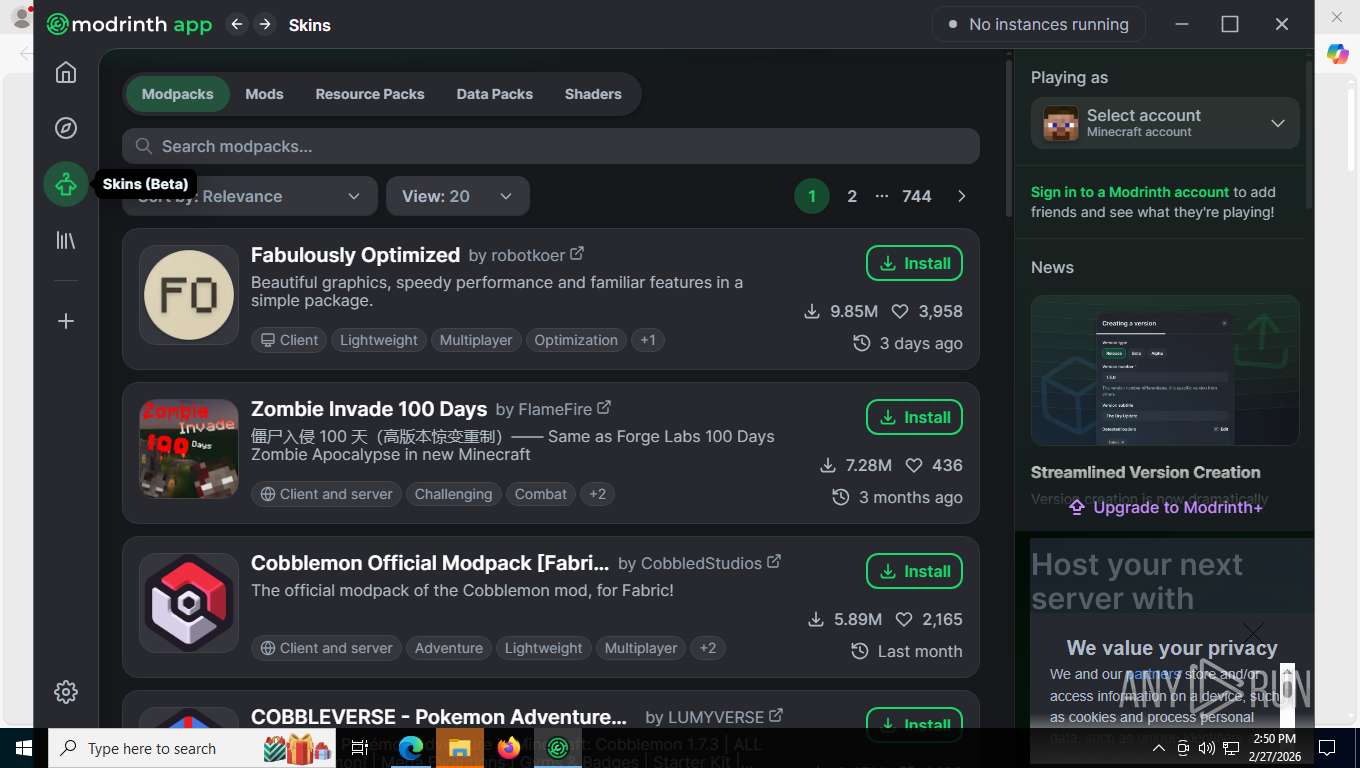Click the results list scrollbar
This screenshot has width=1360, height=768.
(x=1008, y=140)
